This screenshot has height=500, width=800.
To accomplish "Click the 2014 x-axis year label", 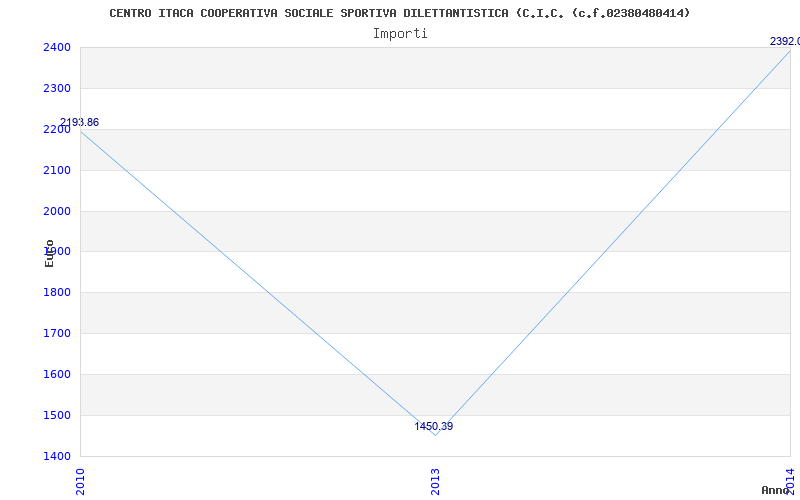I will (790, 481).
